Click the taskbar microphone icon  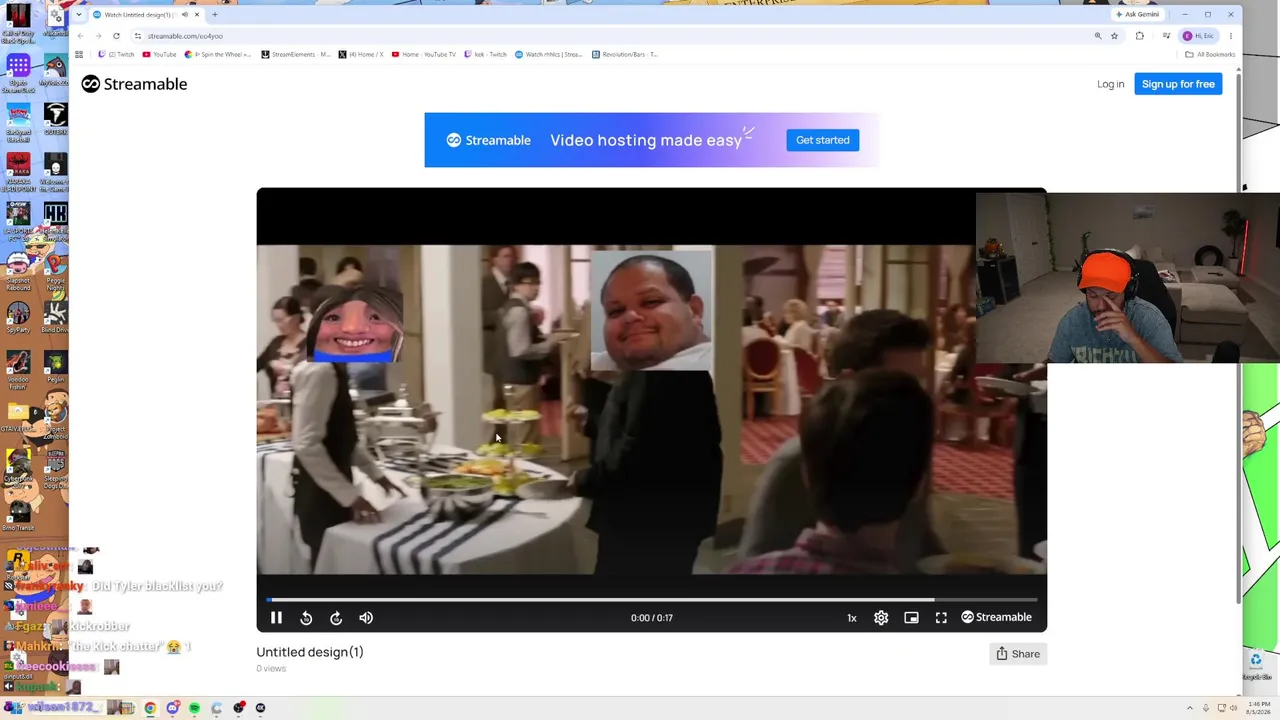click(x=1205, y=708)
